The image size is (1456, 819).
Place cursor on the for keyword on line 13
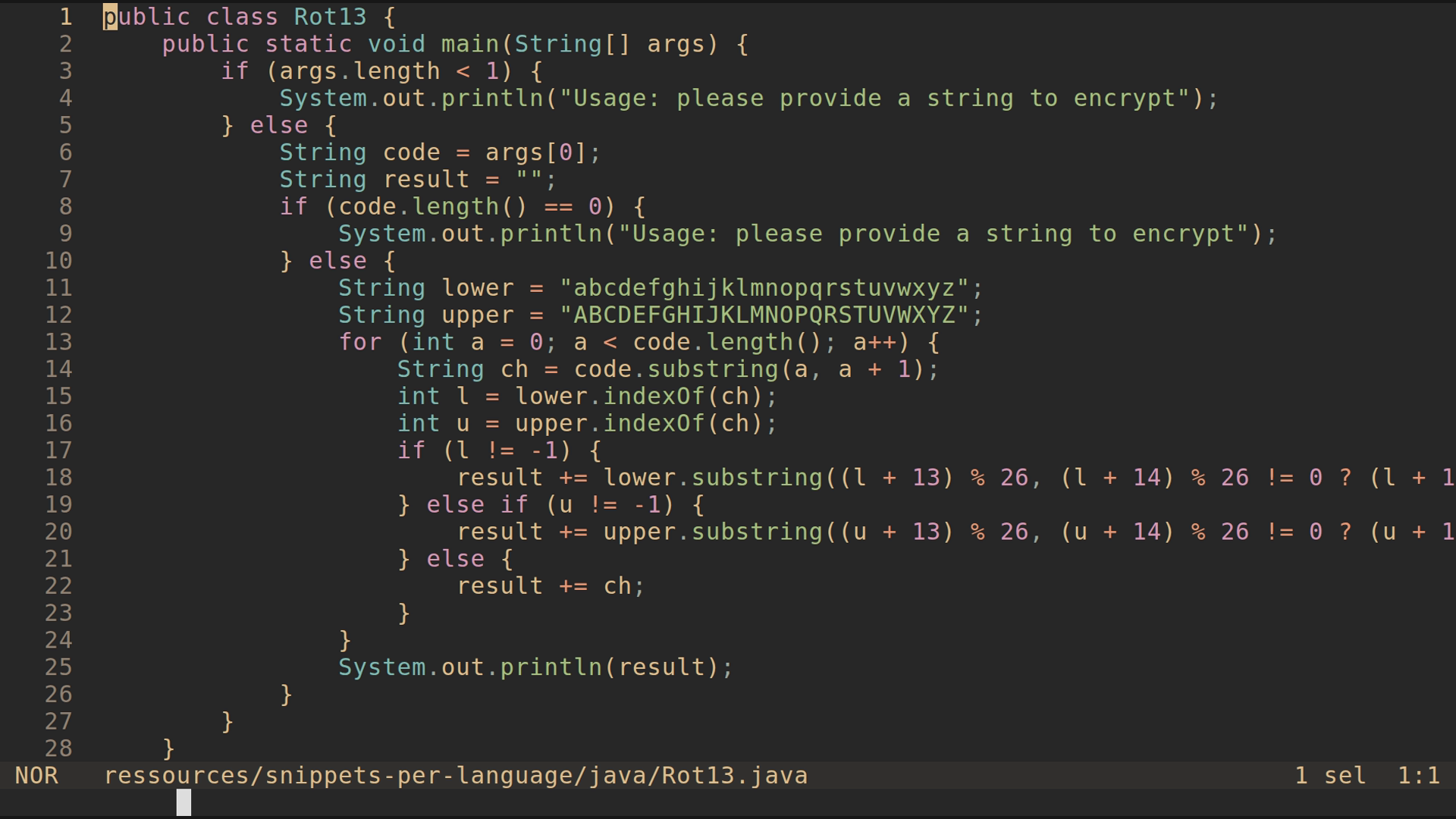360,342
